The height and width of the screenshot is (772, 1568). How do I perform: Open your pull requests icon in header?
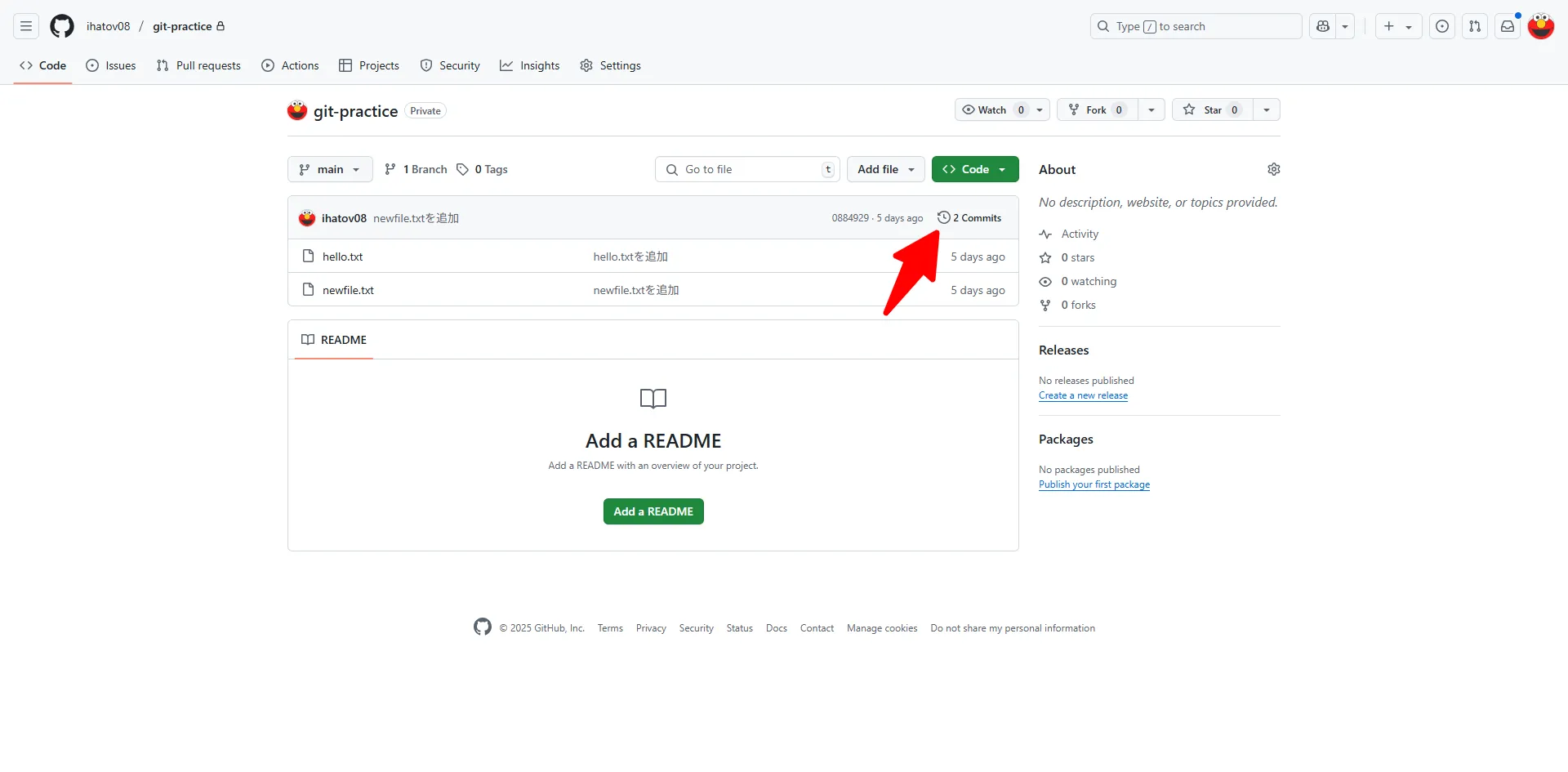click(x=1475, y=26)
